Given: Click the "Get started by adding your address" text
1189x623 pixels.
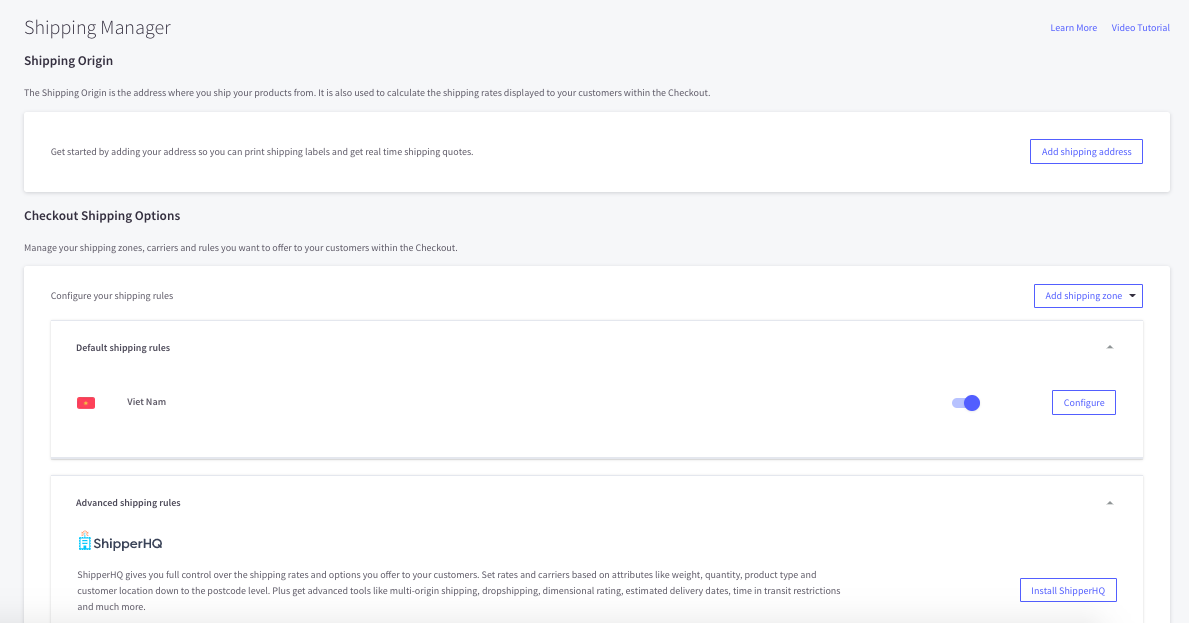Looking at the screenshot, I should [x=262, y=152].
